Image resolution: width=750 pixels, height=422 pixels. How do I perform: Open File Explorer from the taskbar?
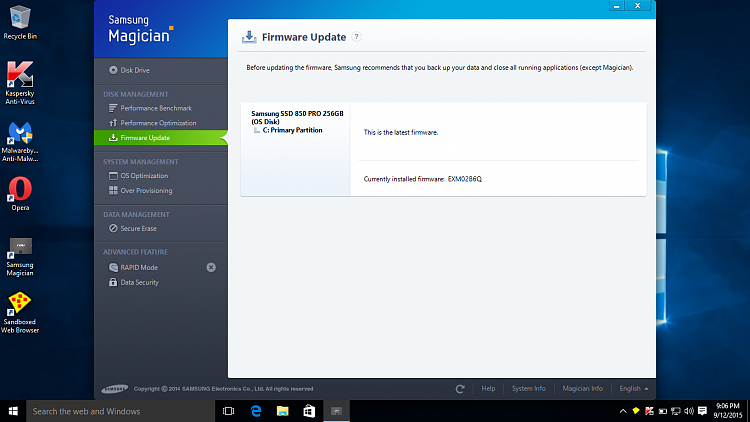click(283, 411)
